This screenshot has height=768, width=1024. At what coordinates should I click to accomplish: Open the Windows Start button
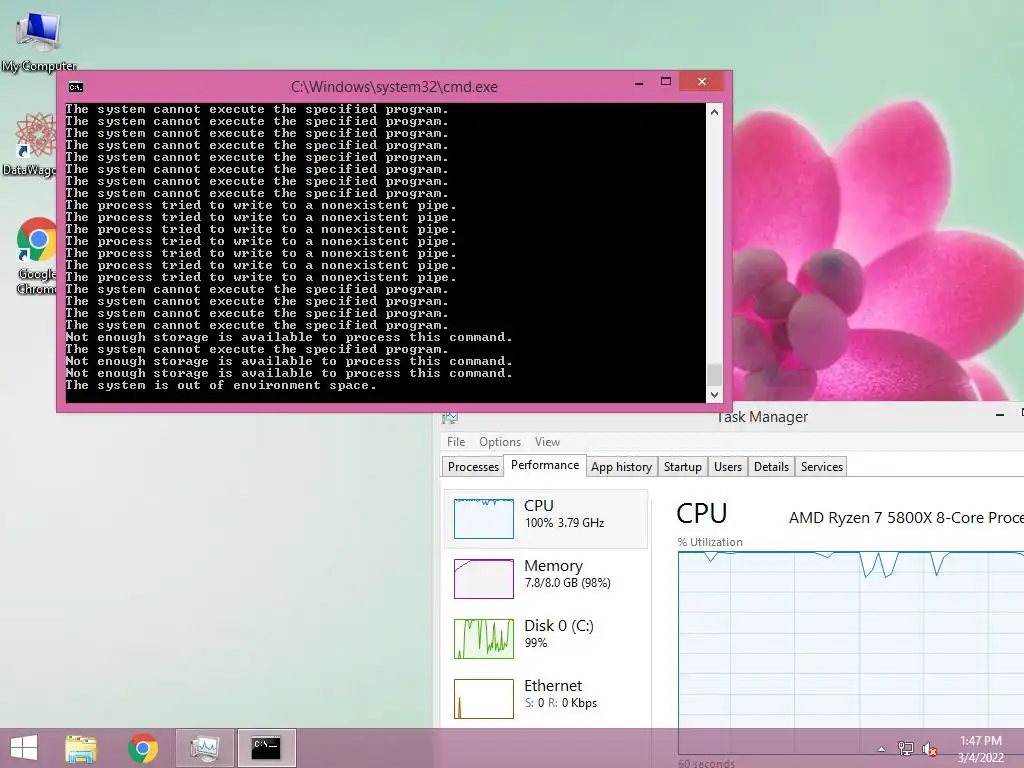coord(24,748)
